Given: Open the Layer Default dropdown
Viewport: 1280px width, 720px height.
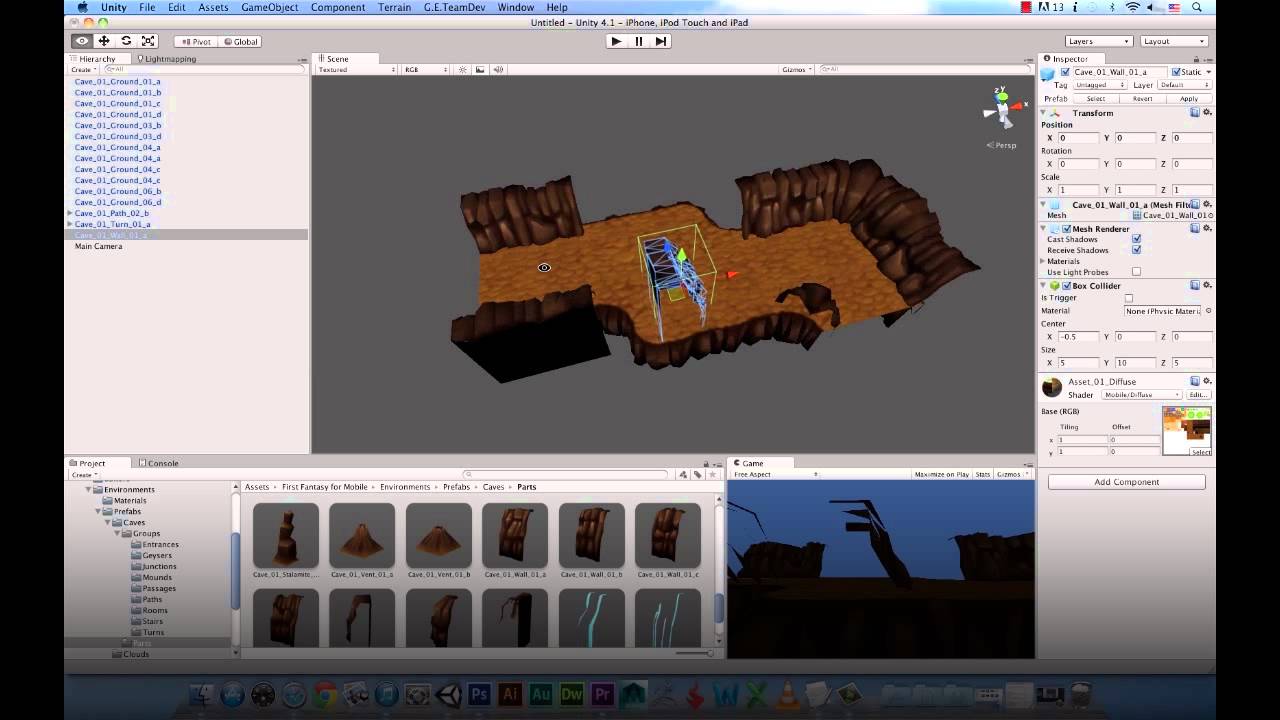Looking at the screenshot, I should click(x=1184, y=85).
